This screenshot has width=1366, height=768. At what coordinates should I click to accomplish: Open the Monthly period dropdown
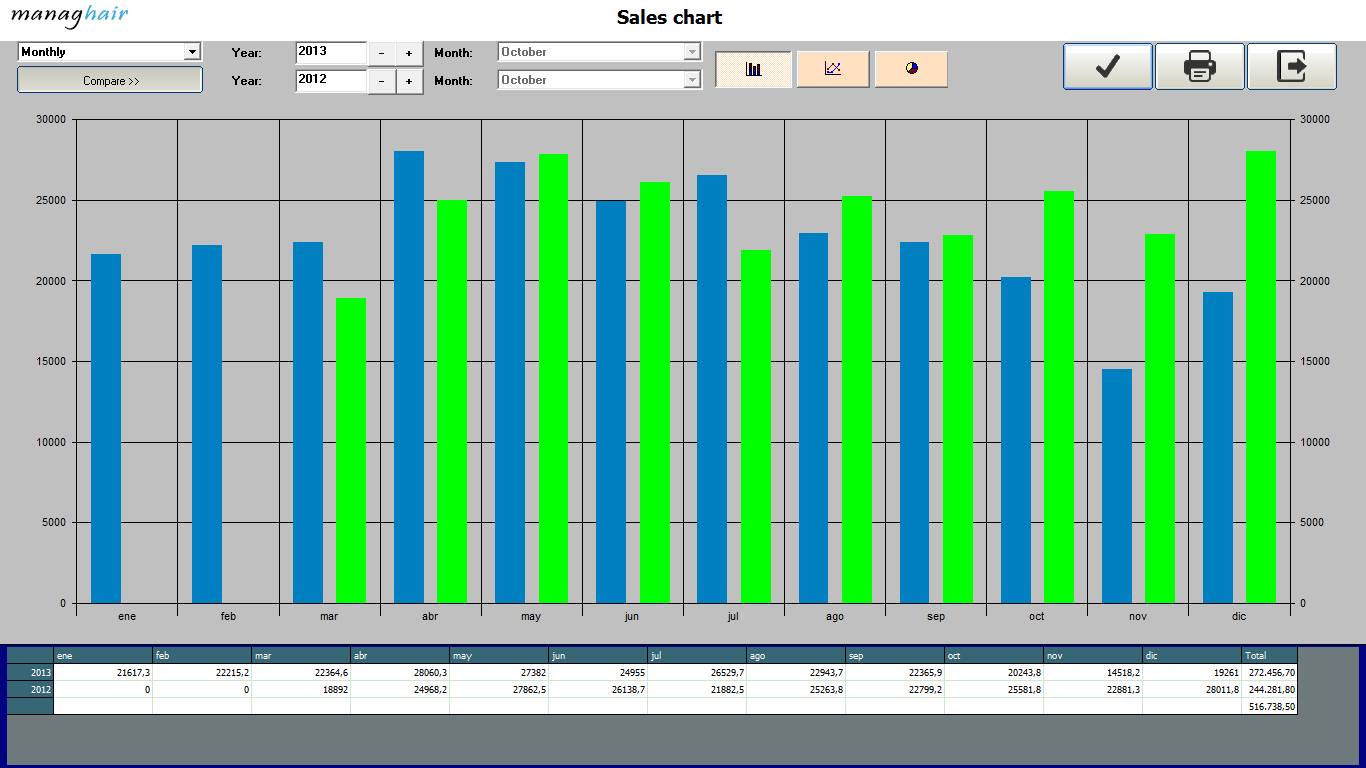pyautogui.click(x=192, y=52)
